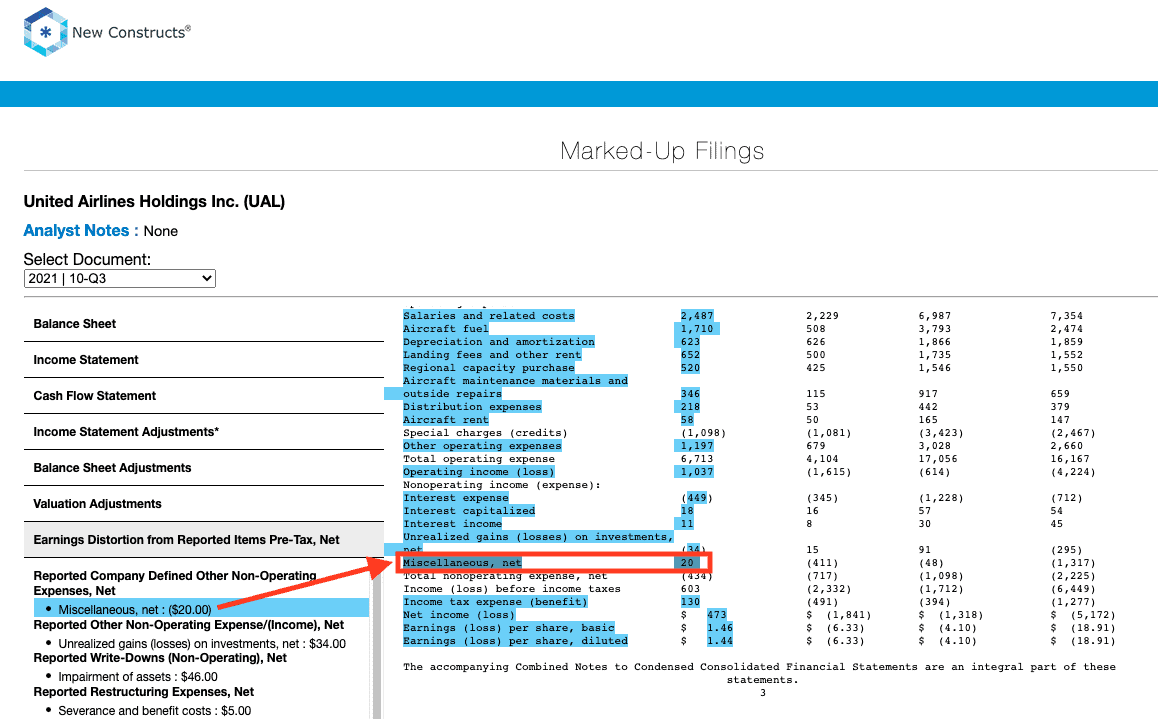This screenshot has height=719, width=1158.
Task: Click Income tax expense (benefit) label
Action: [x=496, y=602]
